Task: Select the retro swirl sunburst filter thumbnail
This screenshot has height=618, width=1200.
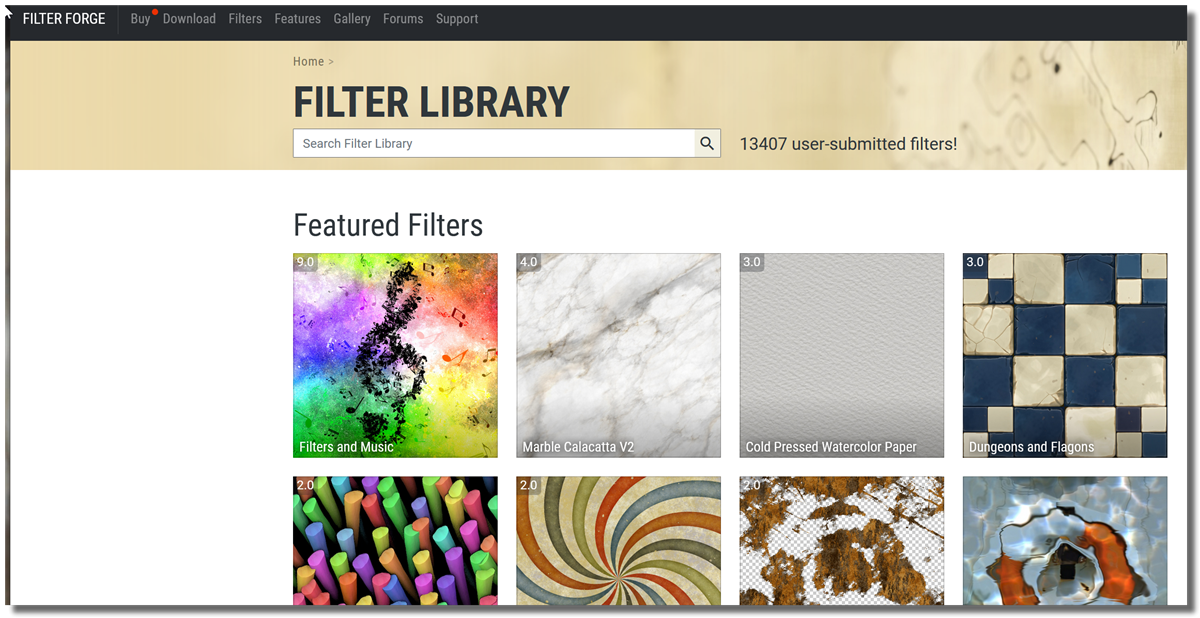Action: [x=618, y=540]
